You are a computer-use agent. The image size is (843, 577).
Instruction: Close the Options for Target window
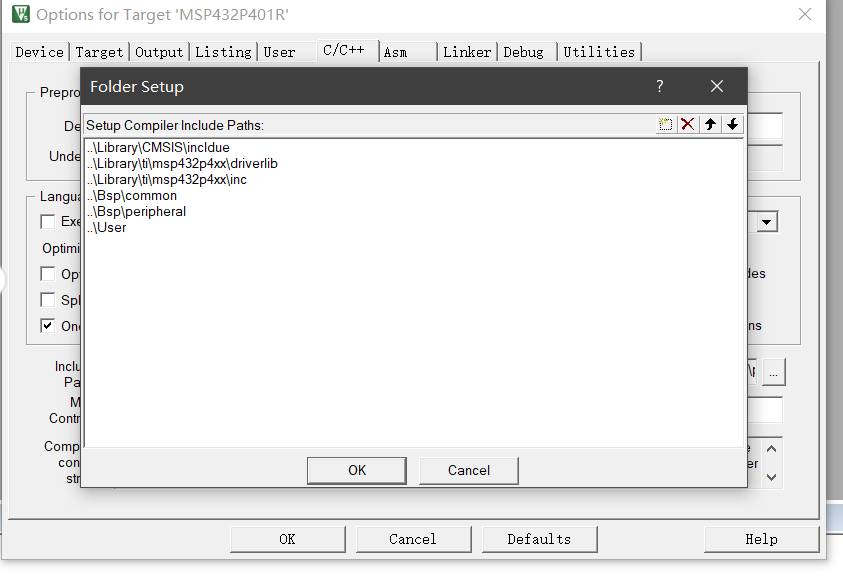point(805,14)
